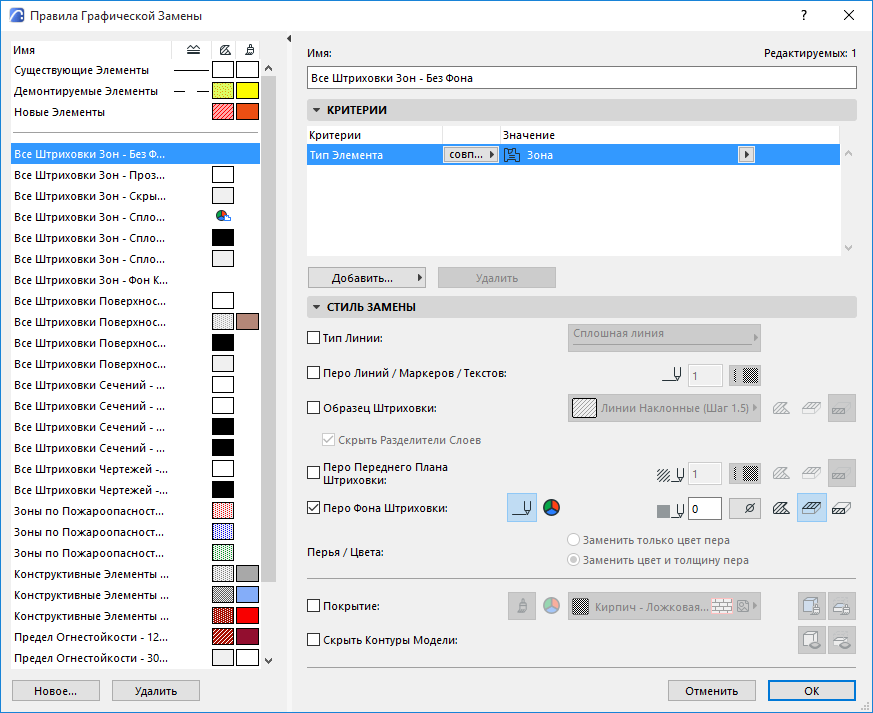Click the Имя rule name field
The image size is (873, 713).
582,78
